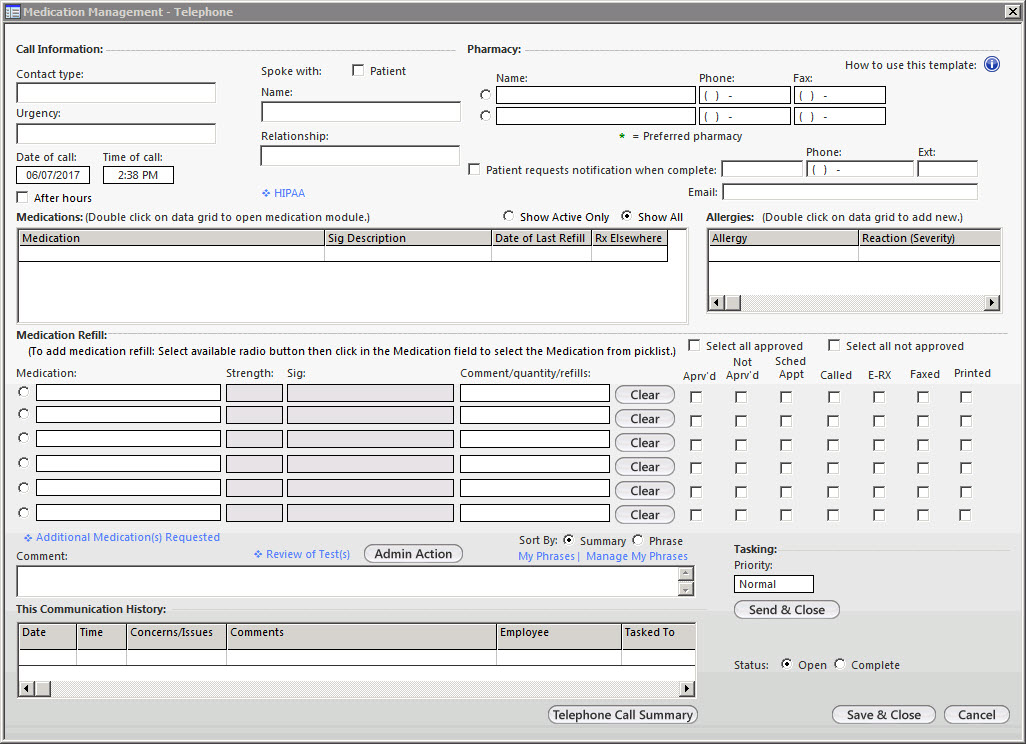
Task: Click the Allergy column header
Action: [783, 238]
